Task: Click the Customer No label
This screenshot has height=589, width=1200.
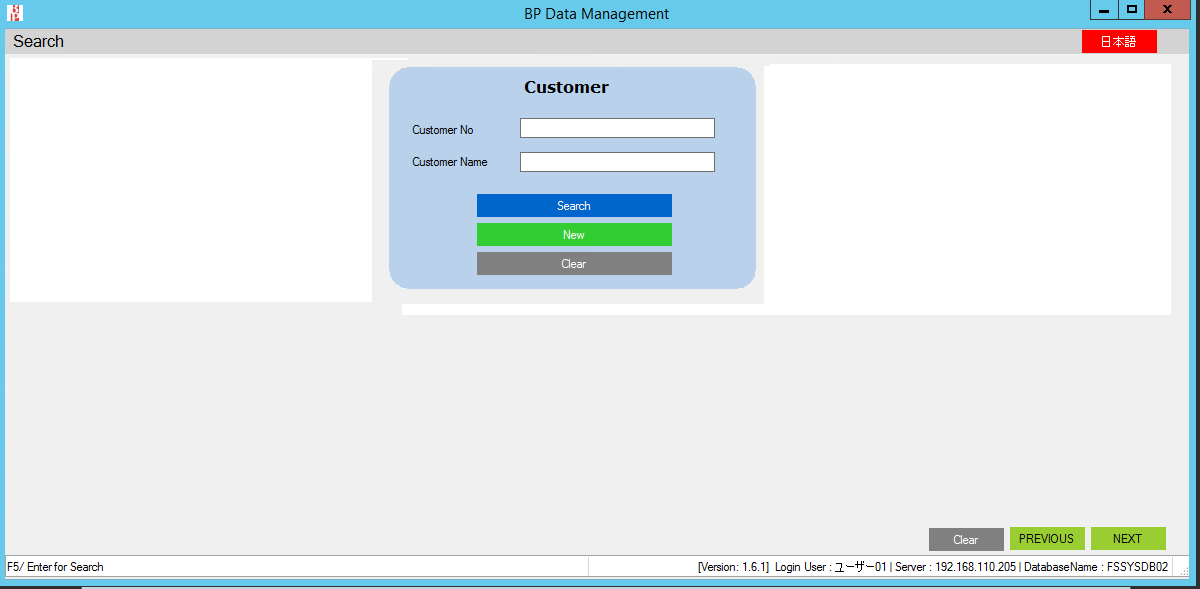Action: pos(443,130)
